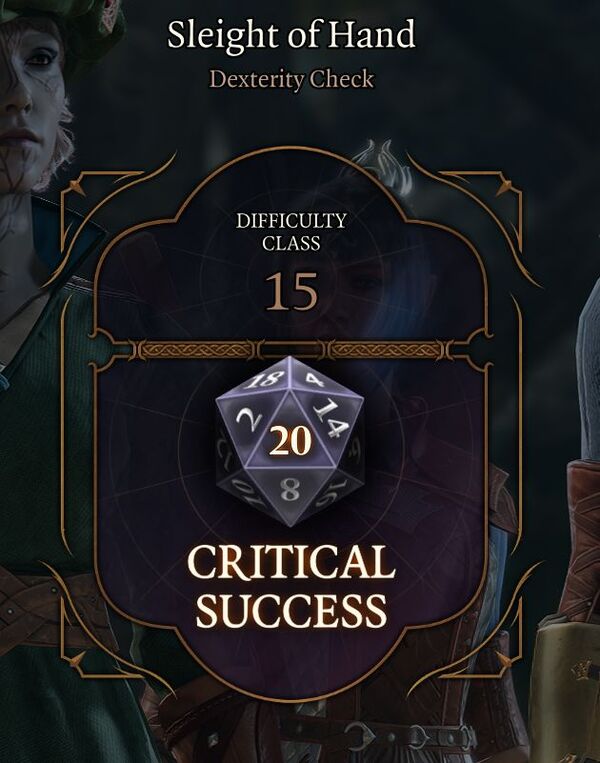Click the Sleight of Hand title
The height and width of the screenshot is (763, 600).
[291, 35]
